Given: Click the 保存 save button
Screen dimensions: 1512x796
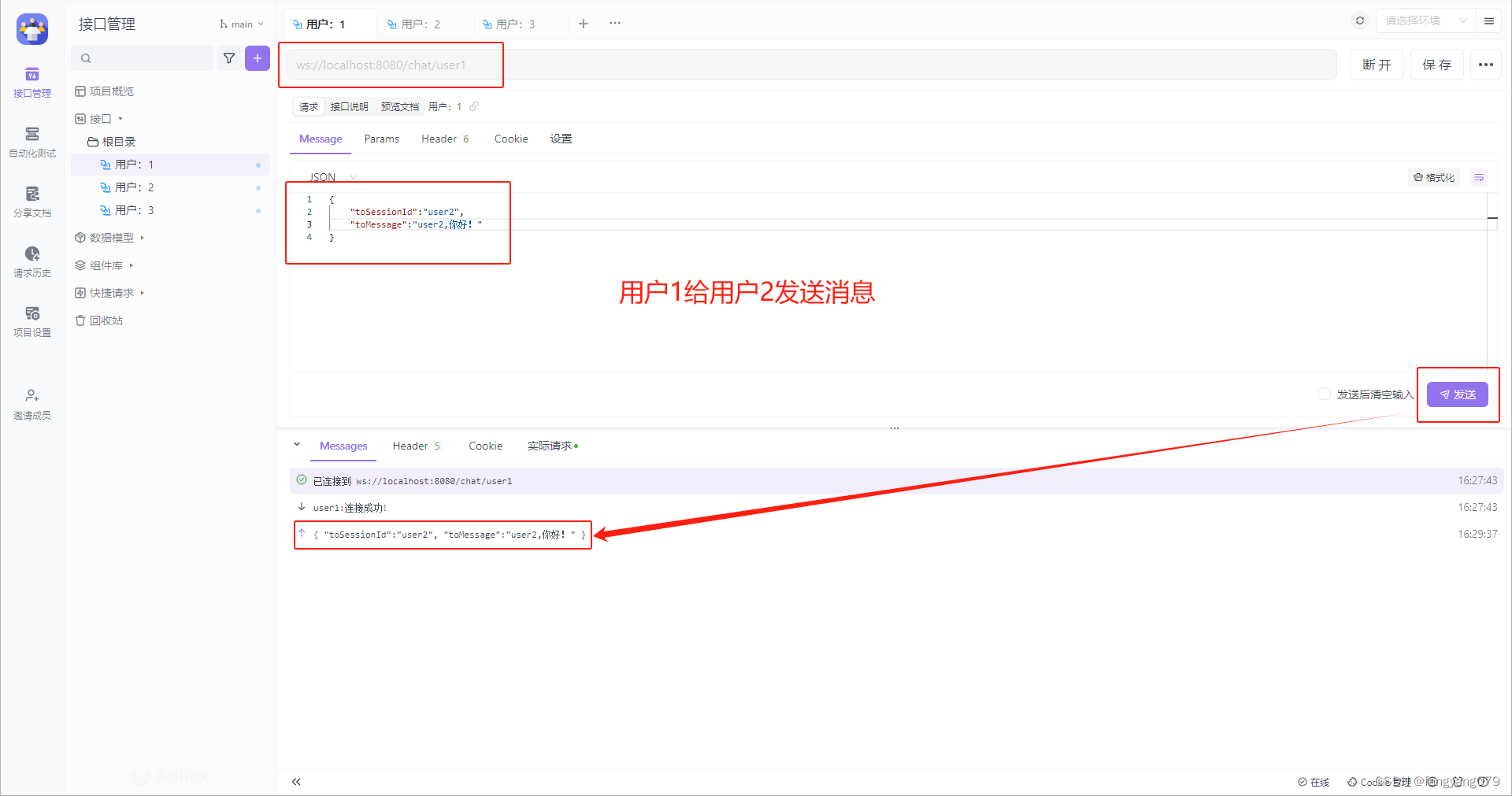Looking at the screenshot, I should pyautogui.click(x=1437, y=65).
